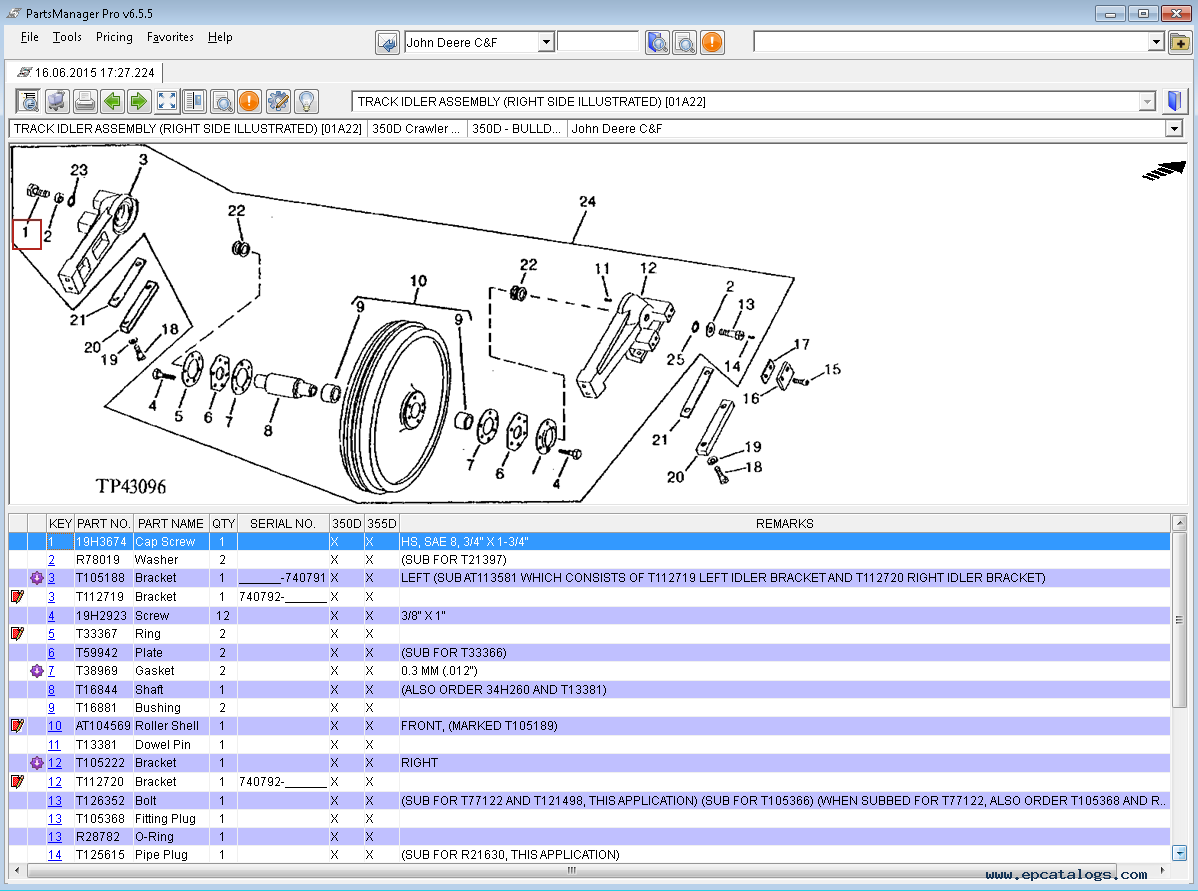
Task: Go forward using the green forward arrow
Action: tap(139, 100)
